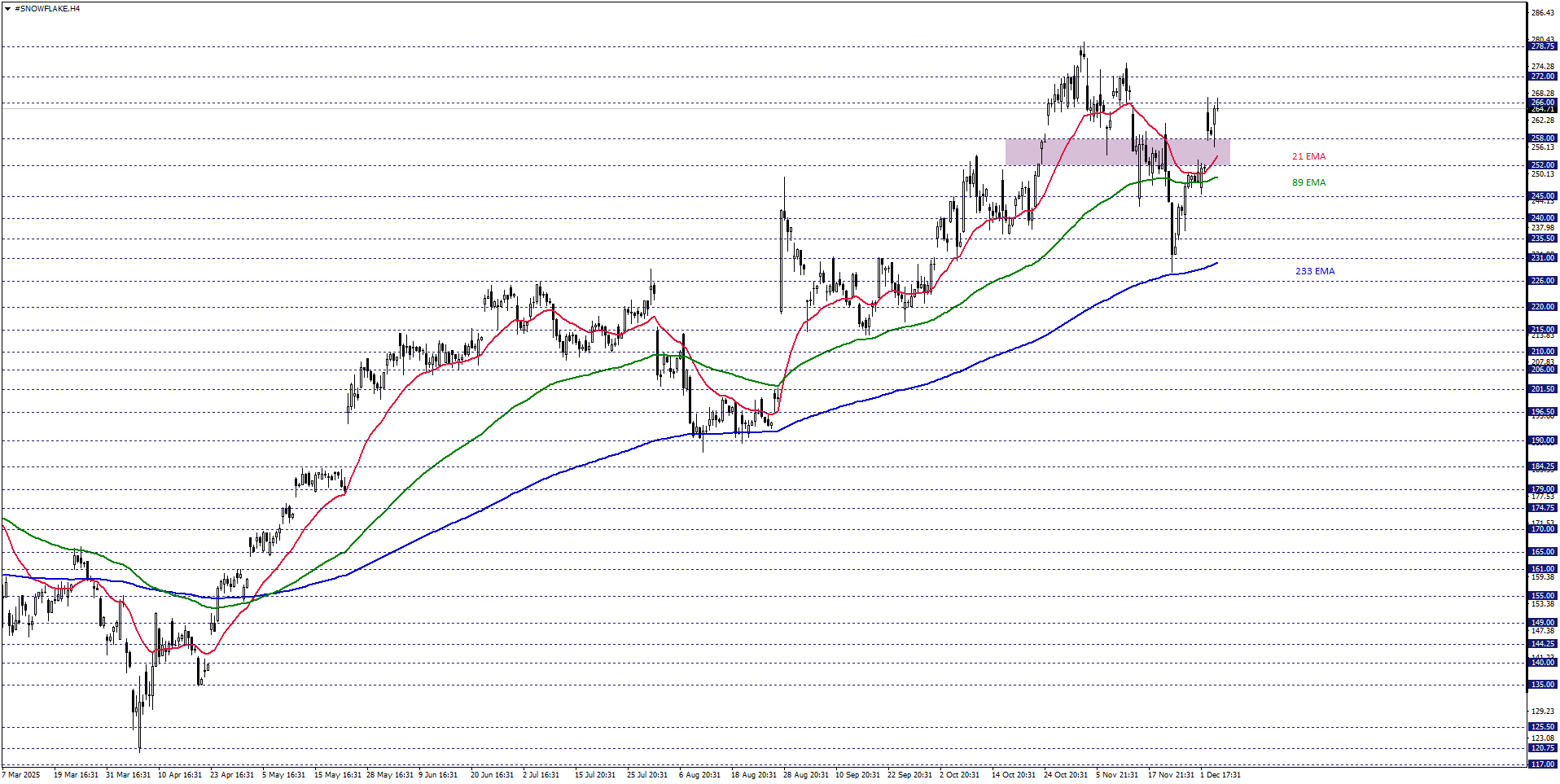The height and width of the screenshot is (784, 1560).
Task: Click the 1 Dec 17:31 time label
Action: (1220, 775)
